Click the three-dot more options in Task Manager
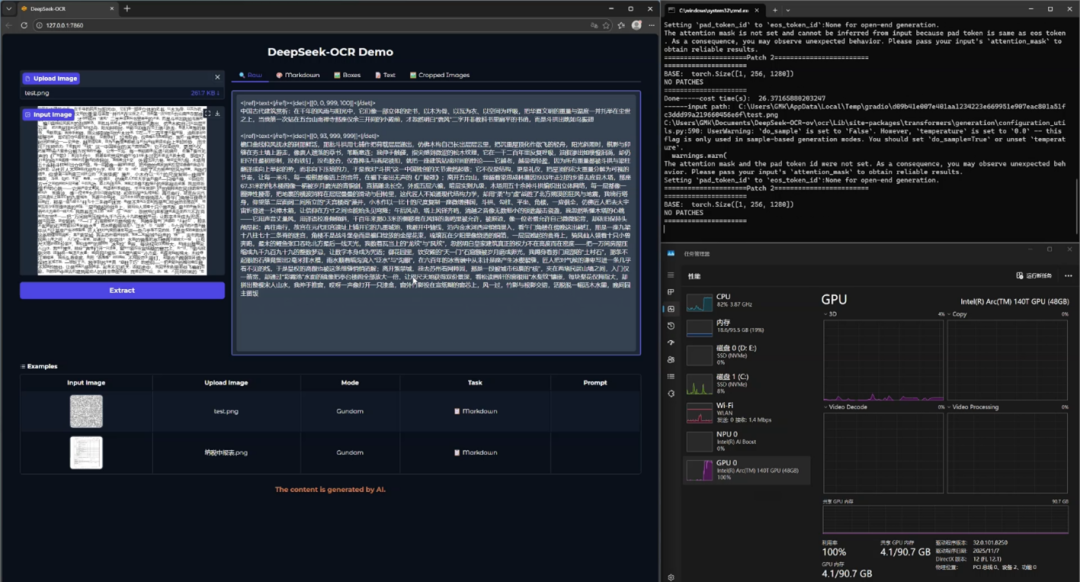 click(1068, 276)
